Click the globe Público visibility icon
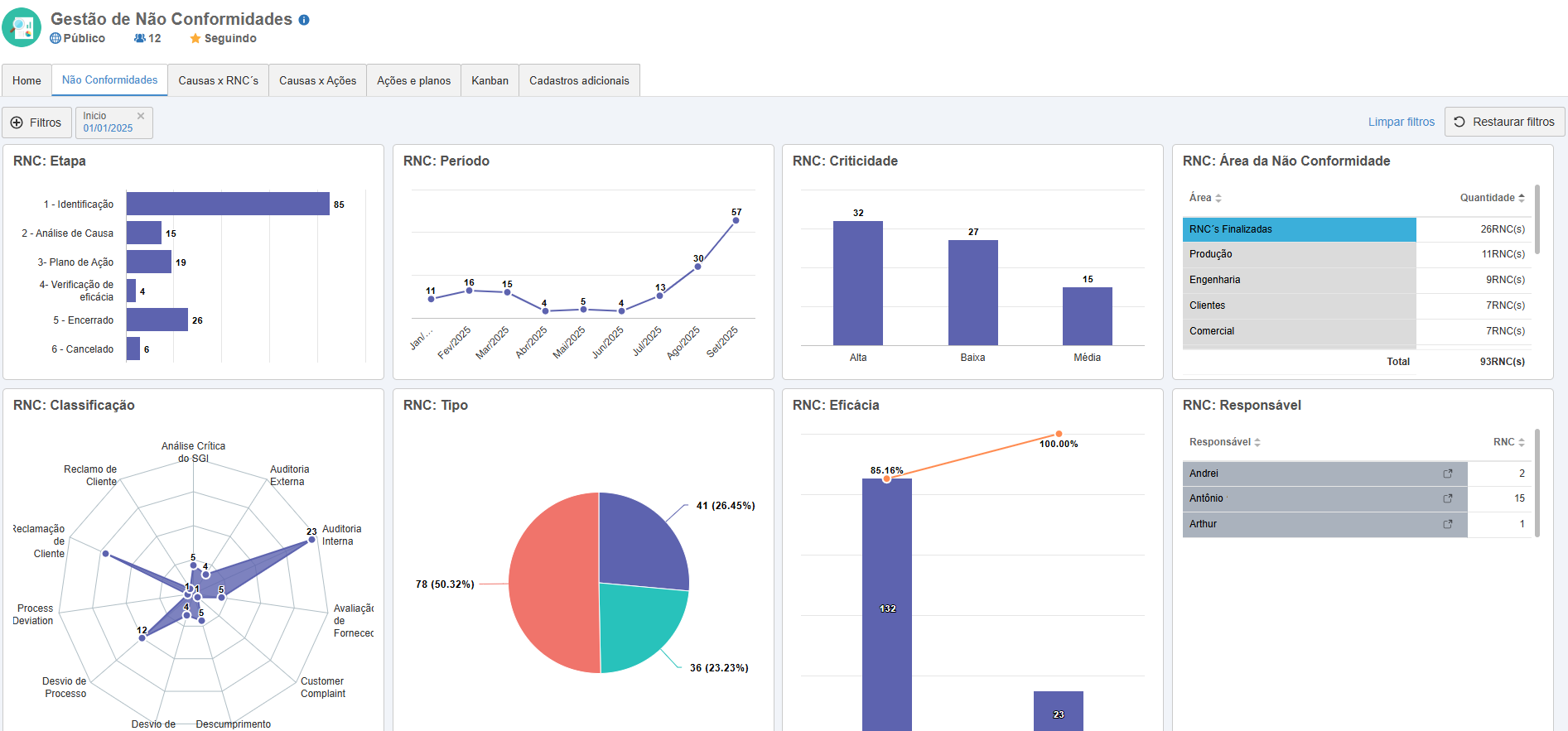Image resolution: width=1568 pixels, height=731 pixels. [55, 38]
